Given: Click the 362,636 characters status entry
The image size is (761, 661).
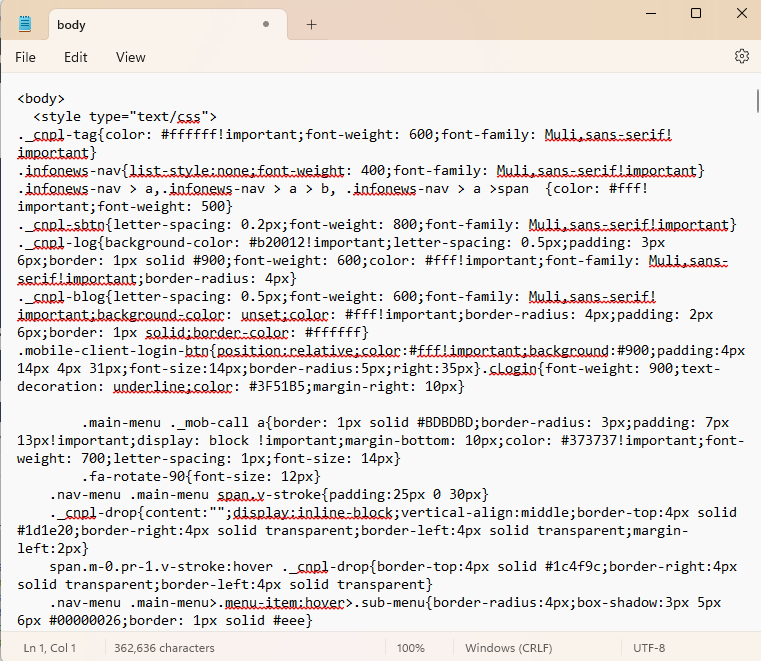Looking at the screenshot, I should pyautogui.click(x=164, y=648).
